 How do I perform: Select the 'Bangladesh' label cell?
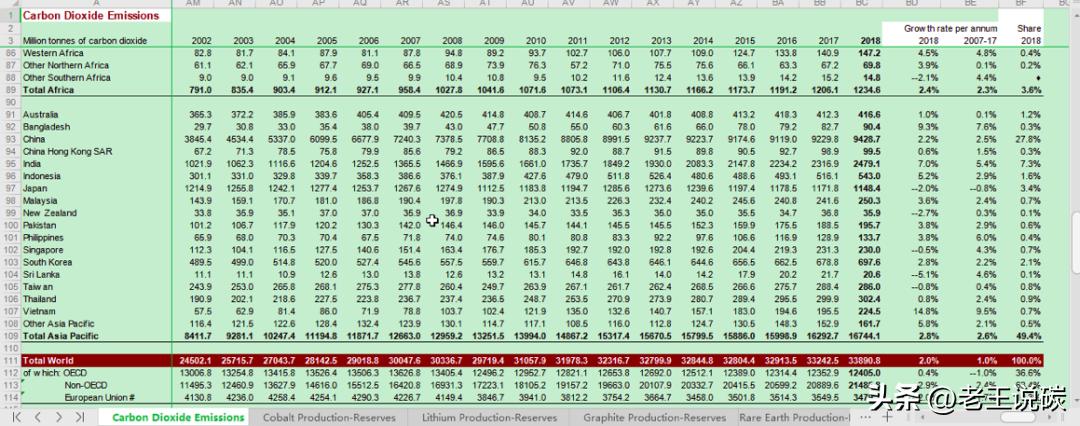pyautogui.click(x=96, y=126)
